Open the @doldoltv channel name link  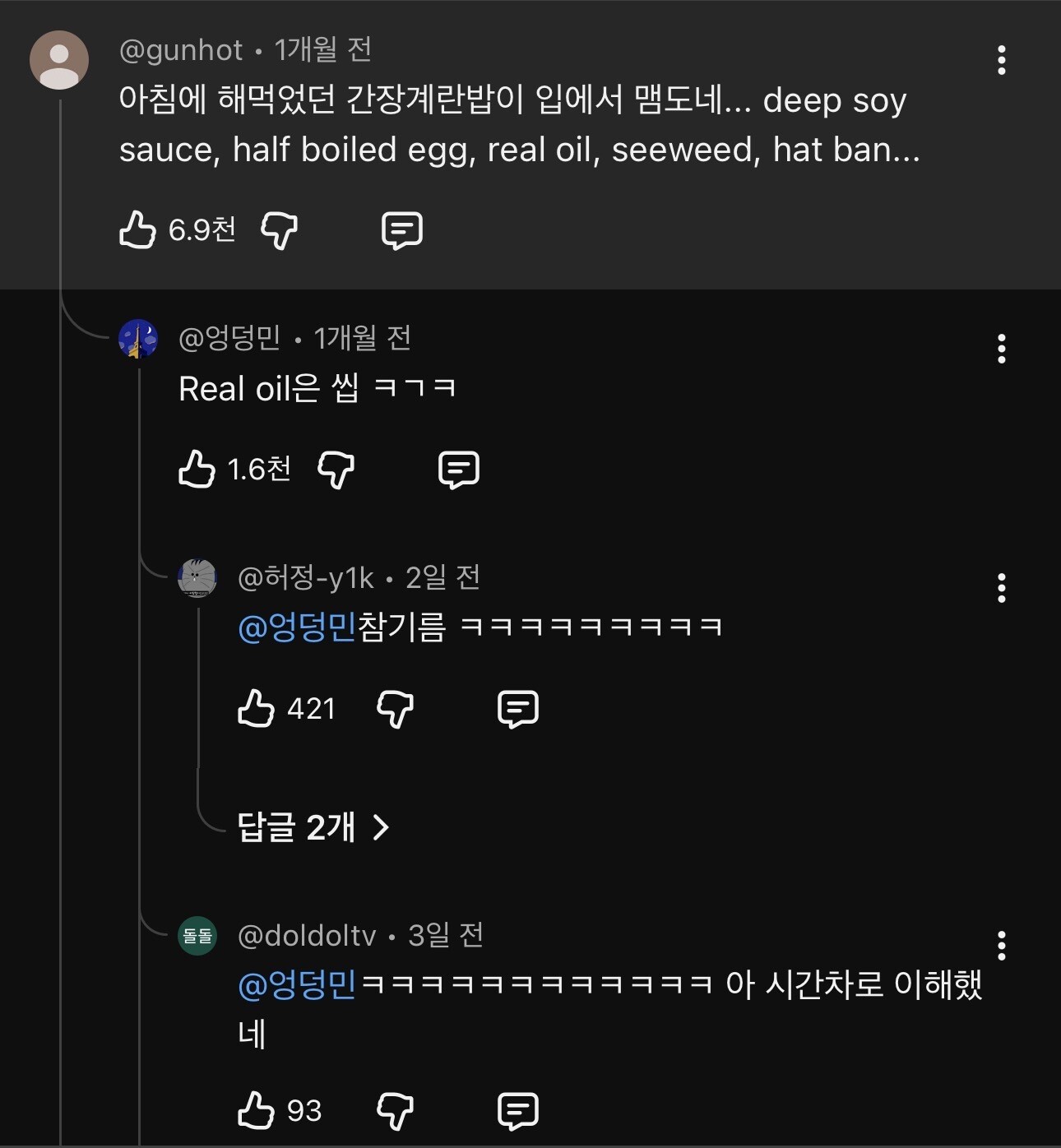point(307,936)
